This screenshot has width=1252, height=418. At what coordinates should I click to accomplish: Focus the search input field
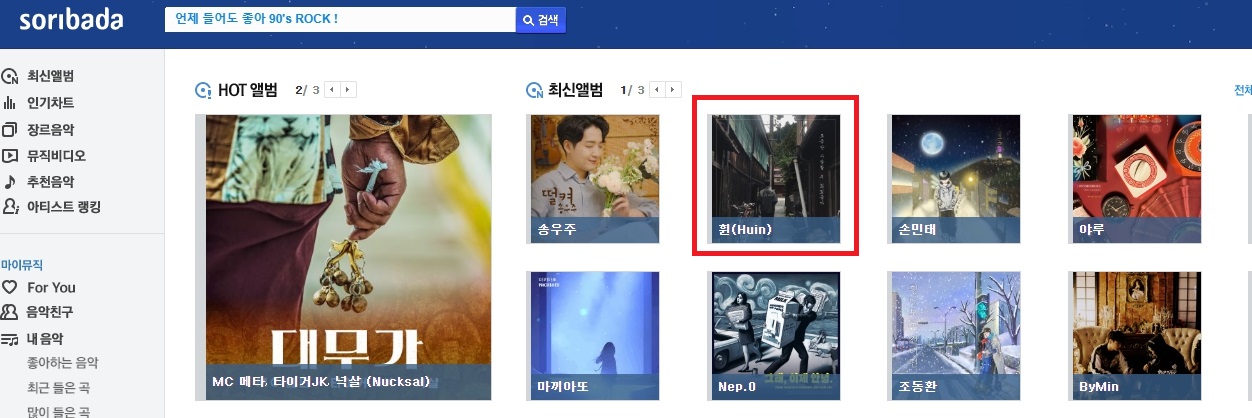tap(340, 20)
